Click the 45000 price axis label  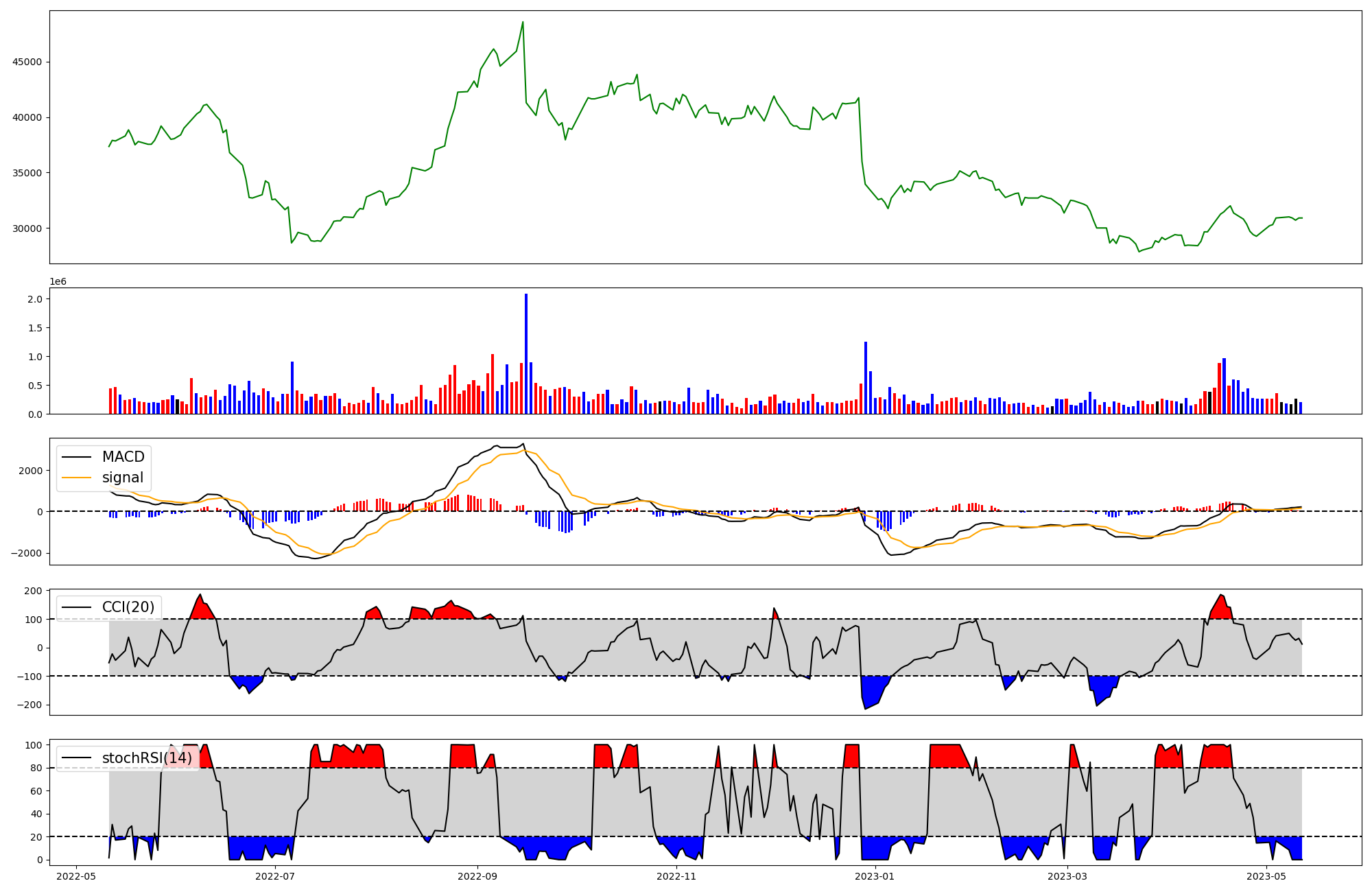(x=27, y=62)
